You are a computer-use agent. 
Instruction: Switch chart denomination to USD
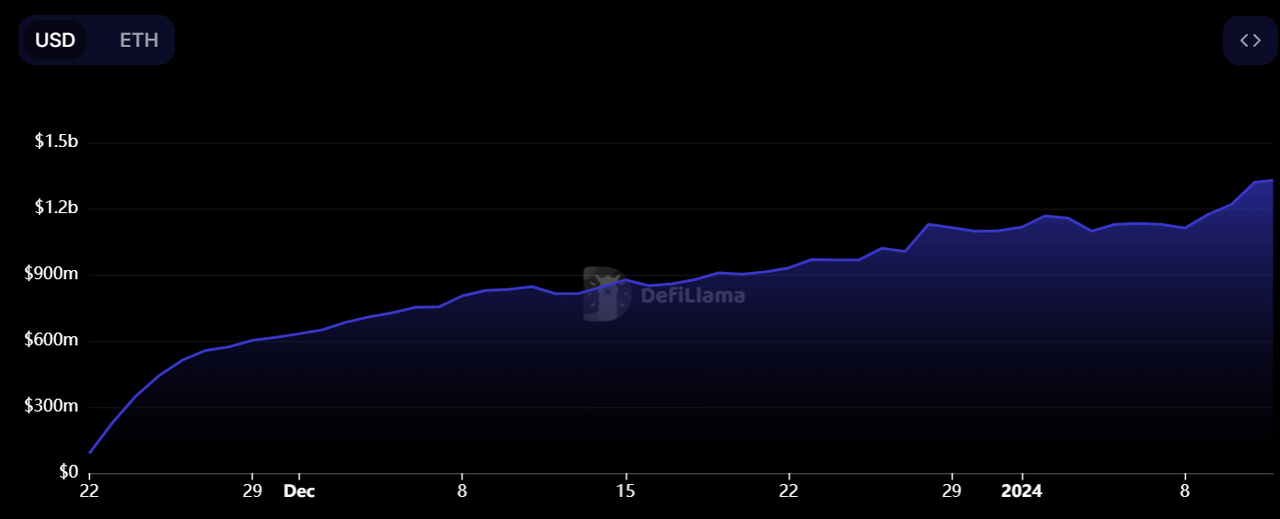pyautogui.click(x=55, y=40)
